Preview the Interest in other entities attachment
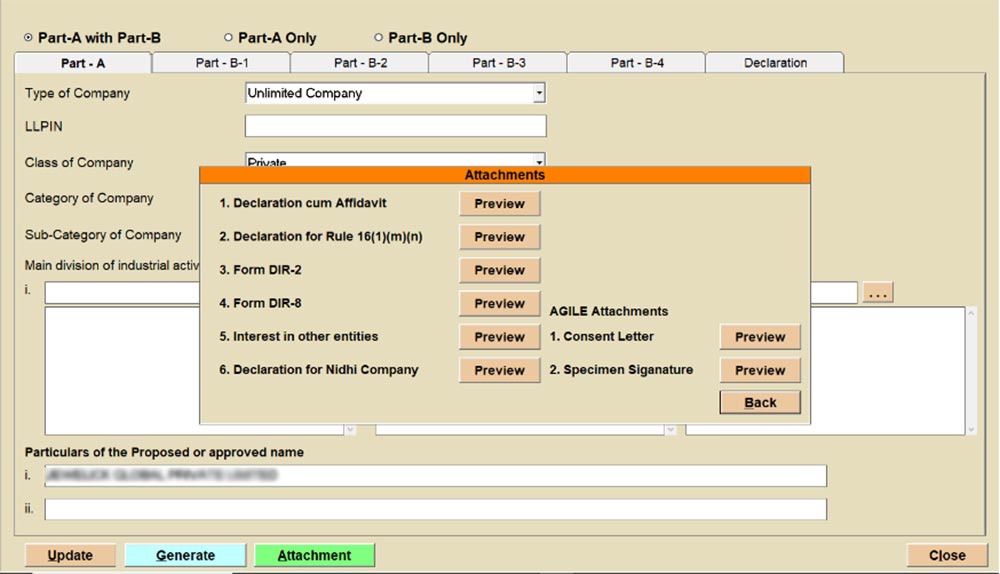The image size is (1000, 574). (x=499, y=337)
